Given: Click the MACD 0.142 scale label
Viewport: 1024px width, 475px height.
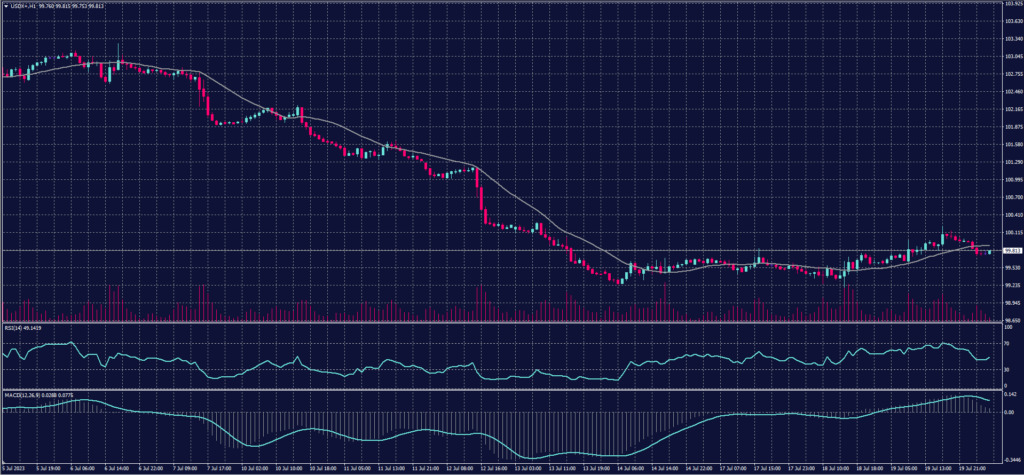Looking at the screenshot, I should click(1009, 396).
